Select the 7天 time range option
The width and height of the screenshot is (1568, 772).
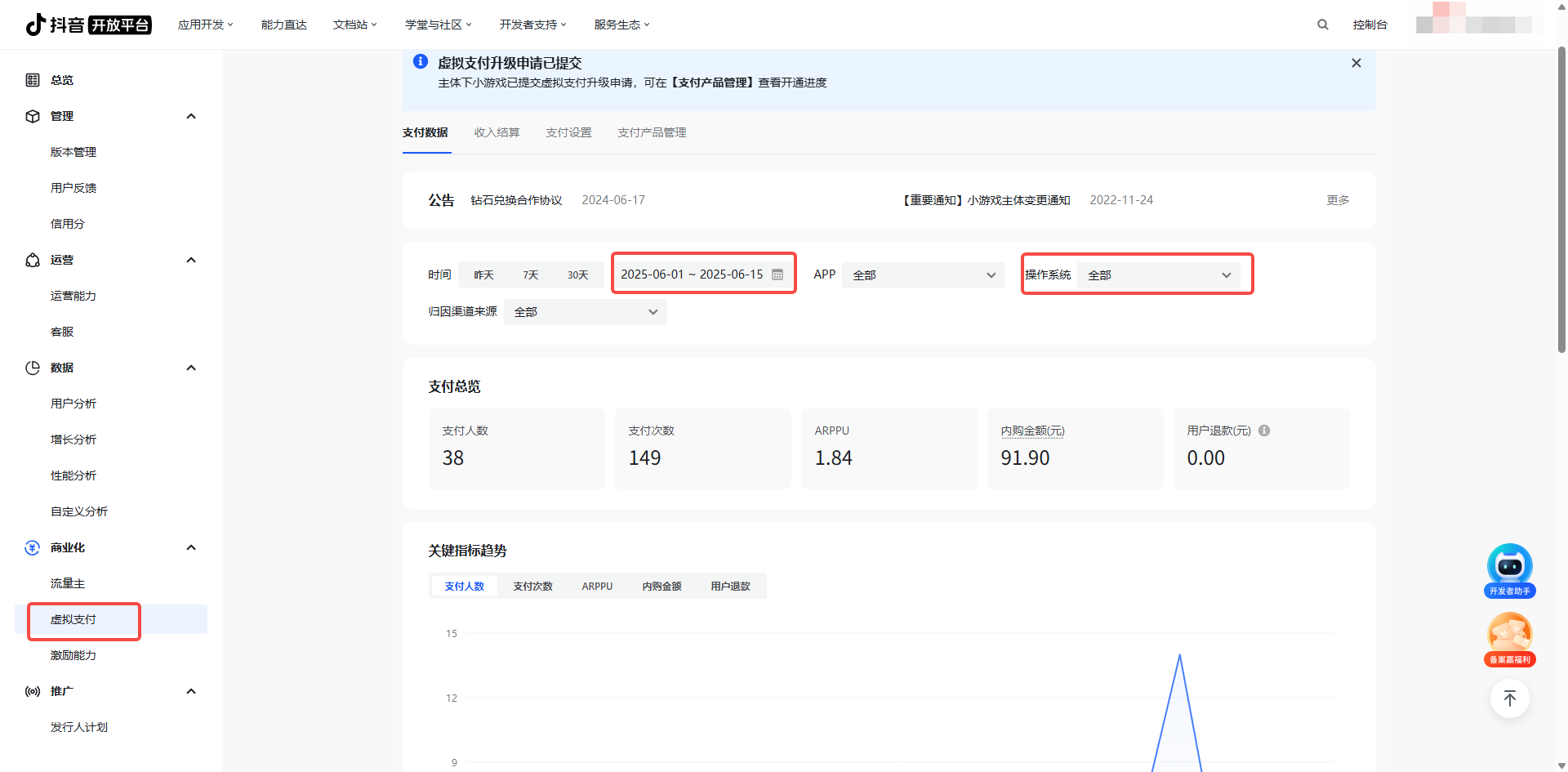(531, 275)
